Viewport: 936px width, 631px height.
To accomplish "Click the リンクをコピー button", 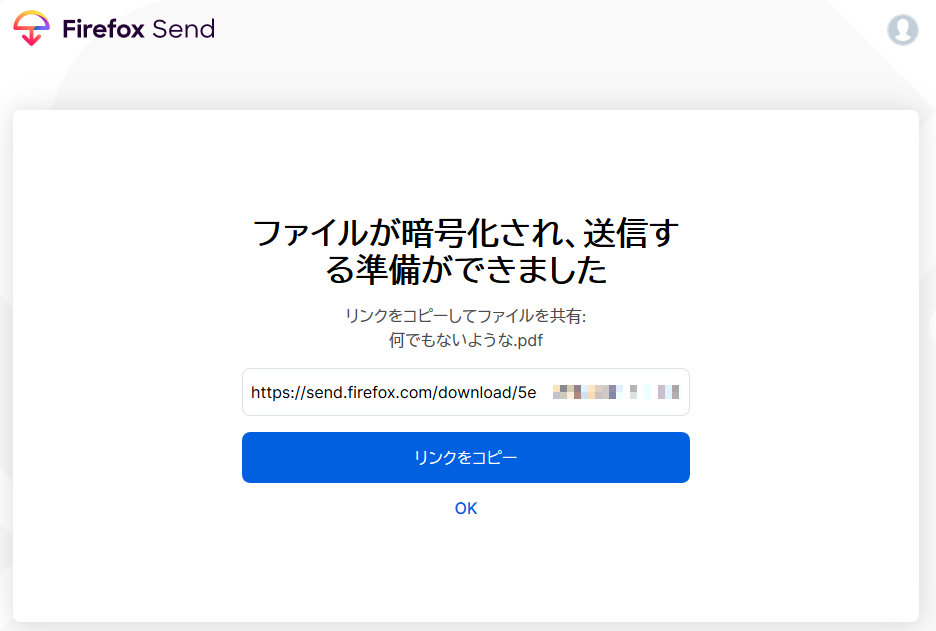I will click(466, 457).
